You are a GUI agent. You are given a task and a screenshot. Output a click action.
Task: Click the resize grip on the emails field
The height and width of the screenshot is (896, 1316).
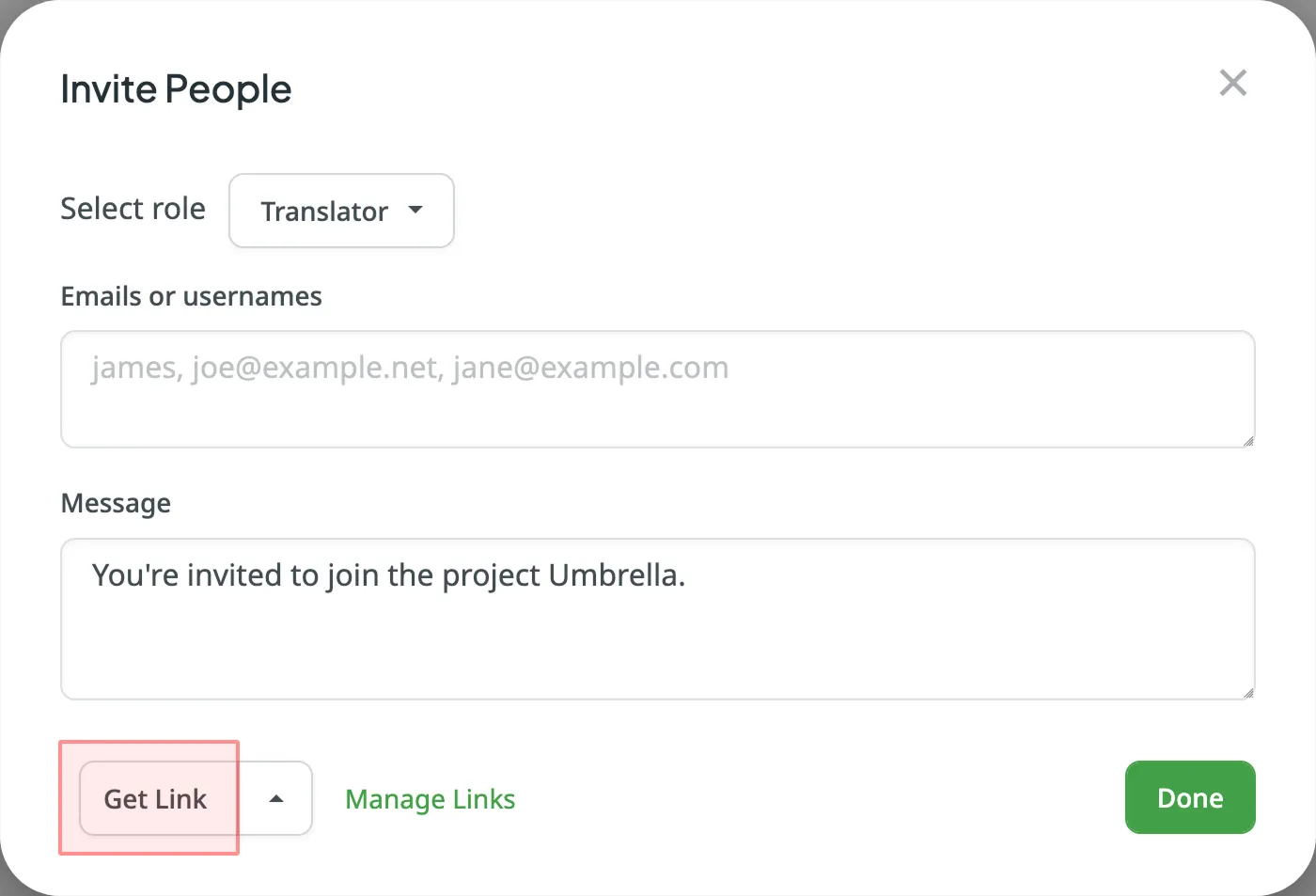click(x=1247, y=440)
